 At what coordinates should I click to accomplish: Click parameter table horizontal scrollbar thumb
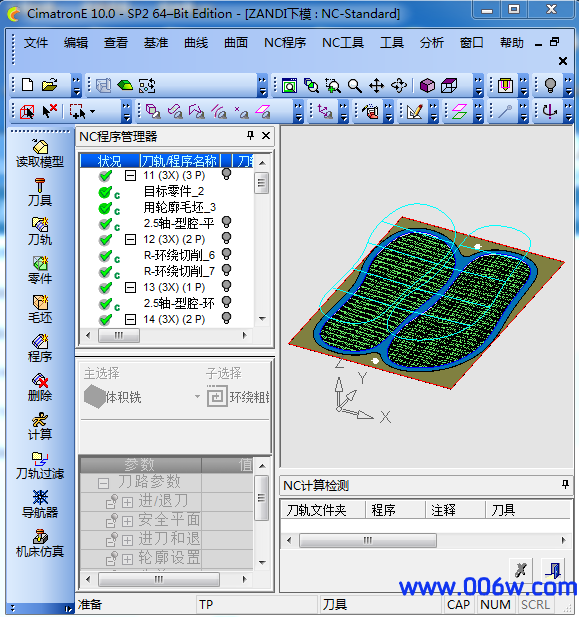pos(159,579)
